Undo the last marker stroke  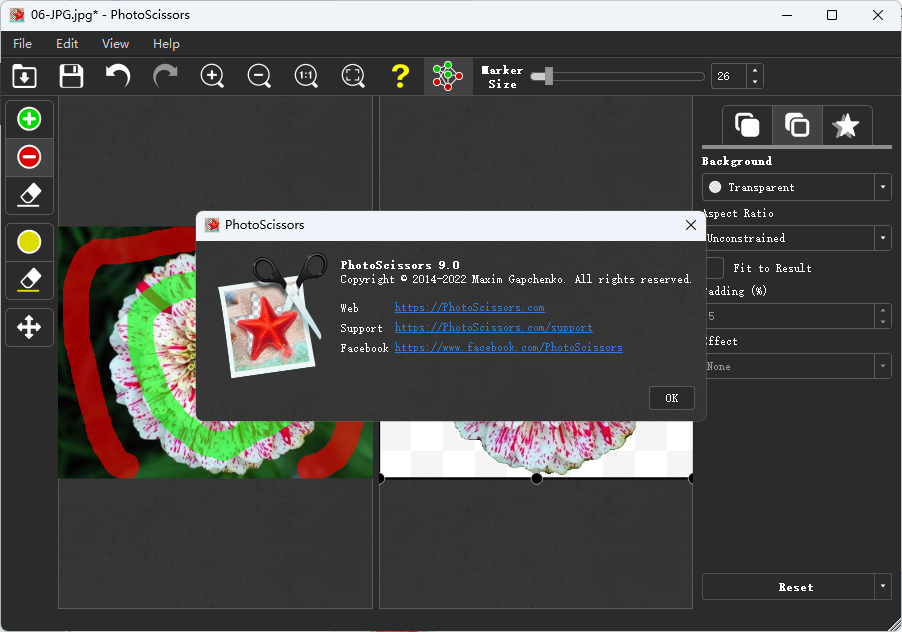(x=118, y=76)
